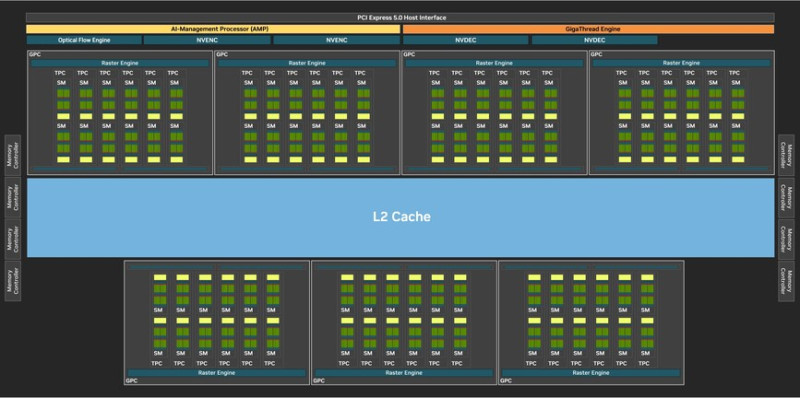This screenshot has height=398, width=800.
Task: Click the NVDEC block bordering NVENC
Action: tap(465, 40)
